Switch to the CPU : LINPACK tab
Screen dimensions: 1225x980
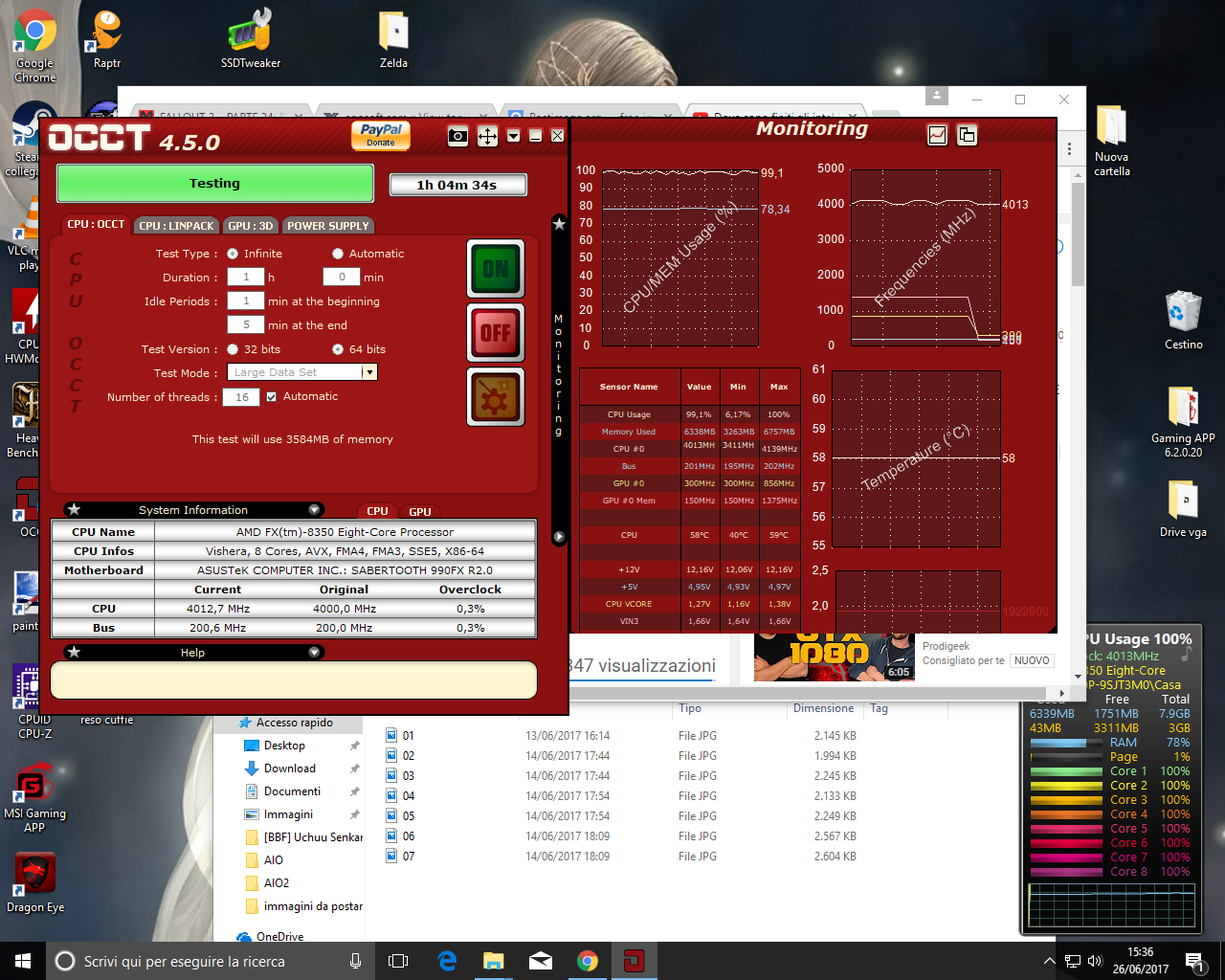pyautogui.click(x=176, y=226)
